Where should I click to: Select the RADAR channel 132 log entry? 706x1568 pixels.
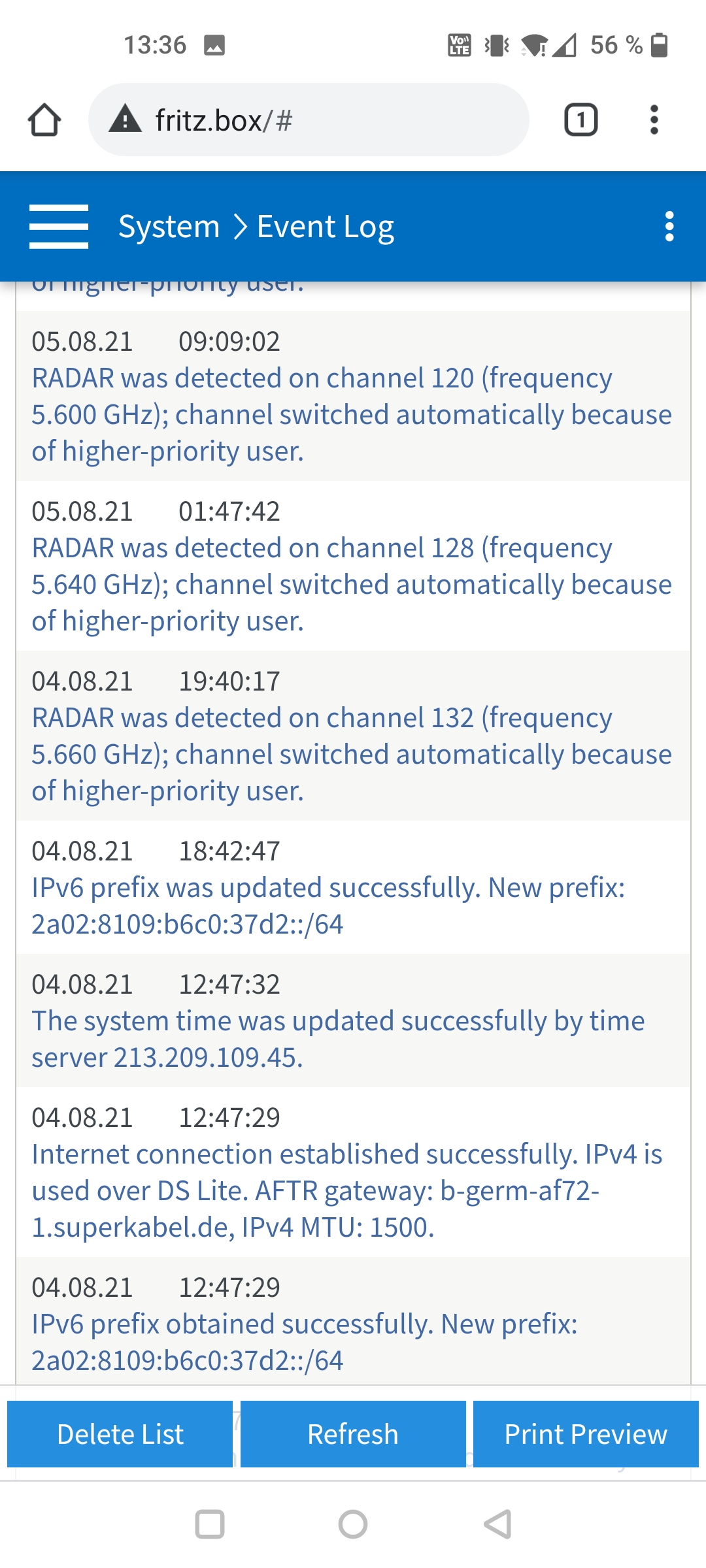point(353,736)
